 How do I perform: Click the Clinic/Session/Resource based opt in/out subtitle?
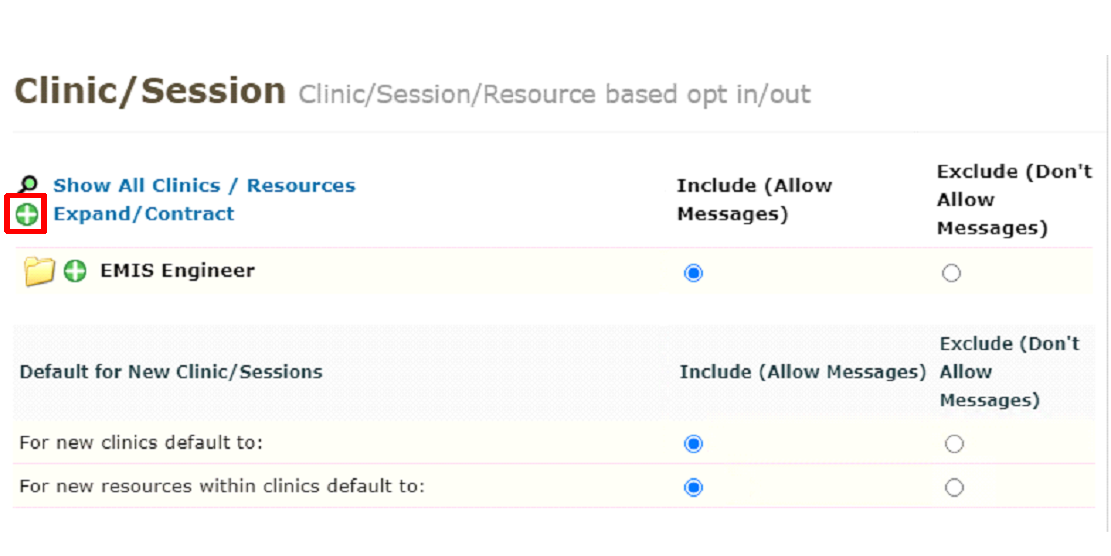(x=554, y=95)
